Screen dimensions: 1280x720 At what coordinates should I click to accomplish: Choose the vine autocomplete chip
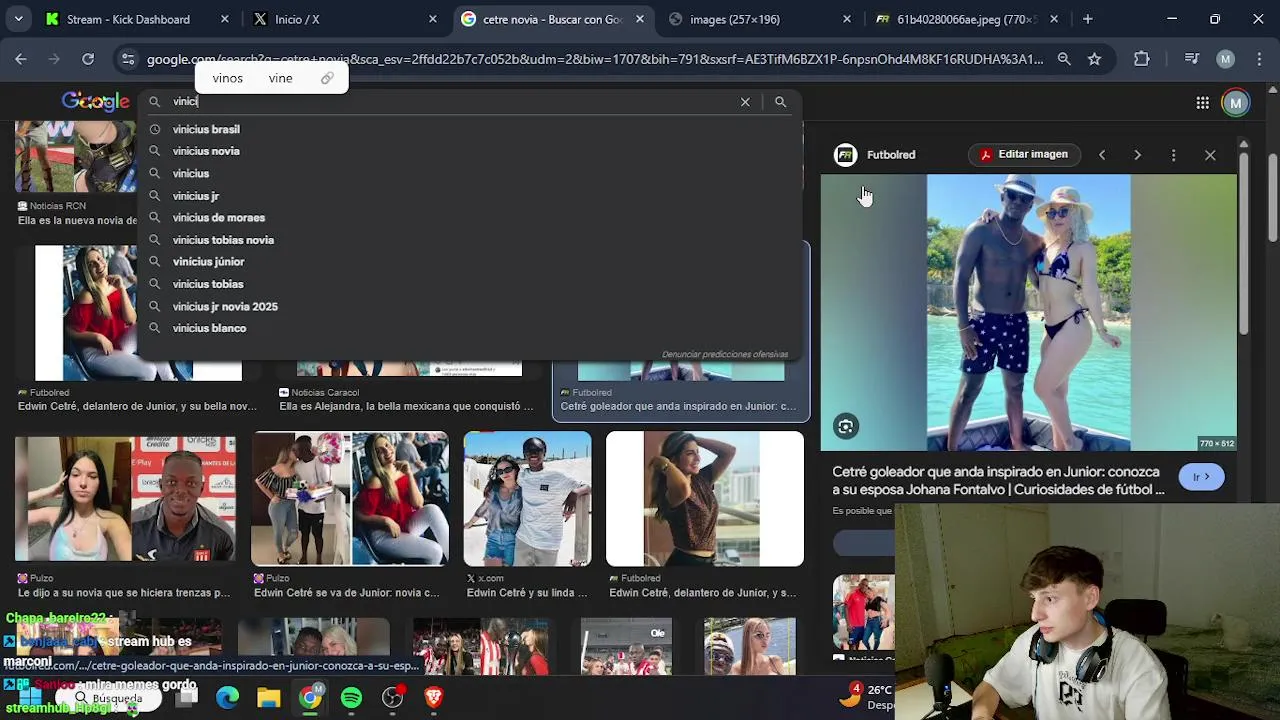click(x=280, y=78)
